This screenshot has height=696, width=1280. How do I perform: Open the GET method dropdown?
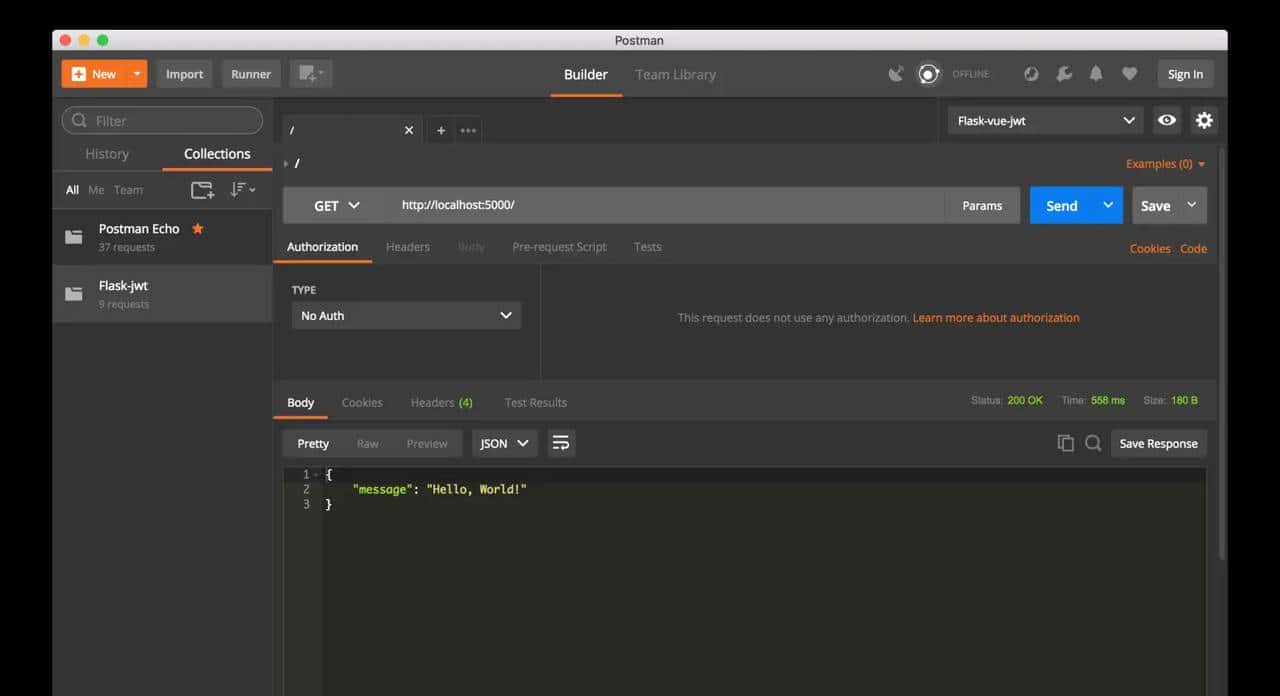point(336,206)
